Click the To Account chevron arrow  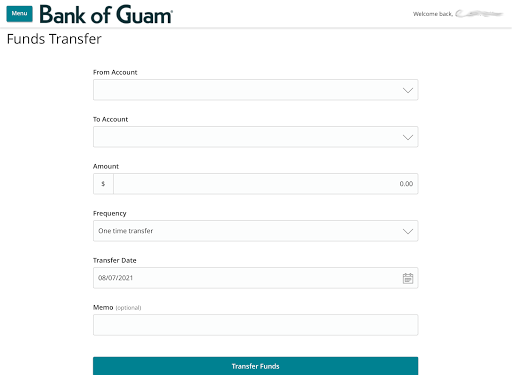[408, 137]
